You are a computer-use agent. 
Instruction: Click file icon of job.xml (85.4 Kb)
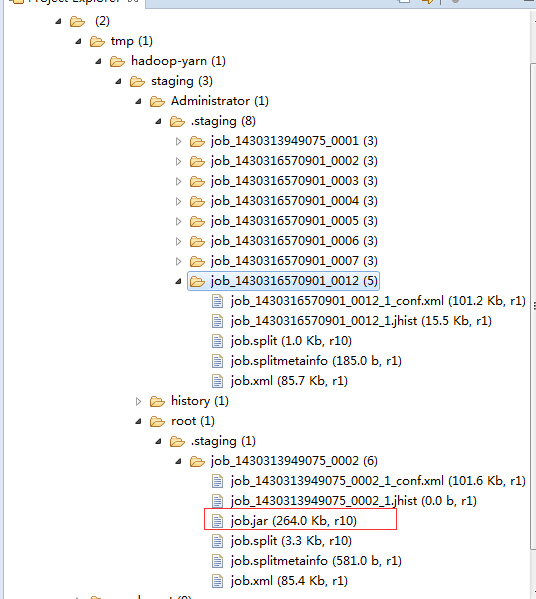(x=217, y=581)
